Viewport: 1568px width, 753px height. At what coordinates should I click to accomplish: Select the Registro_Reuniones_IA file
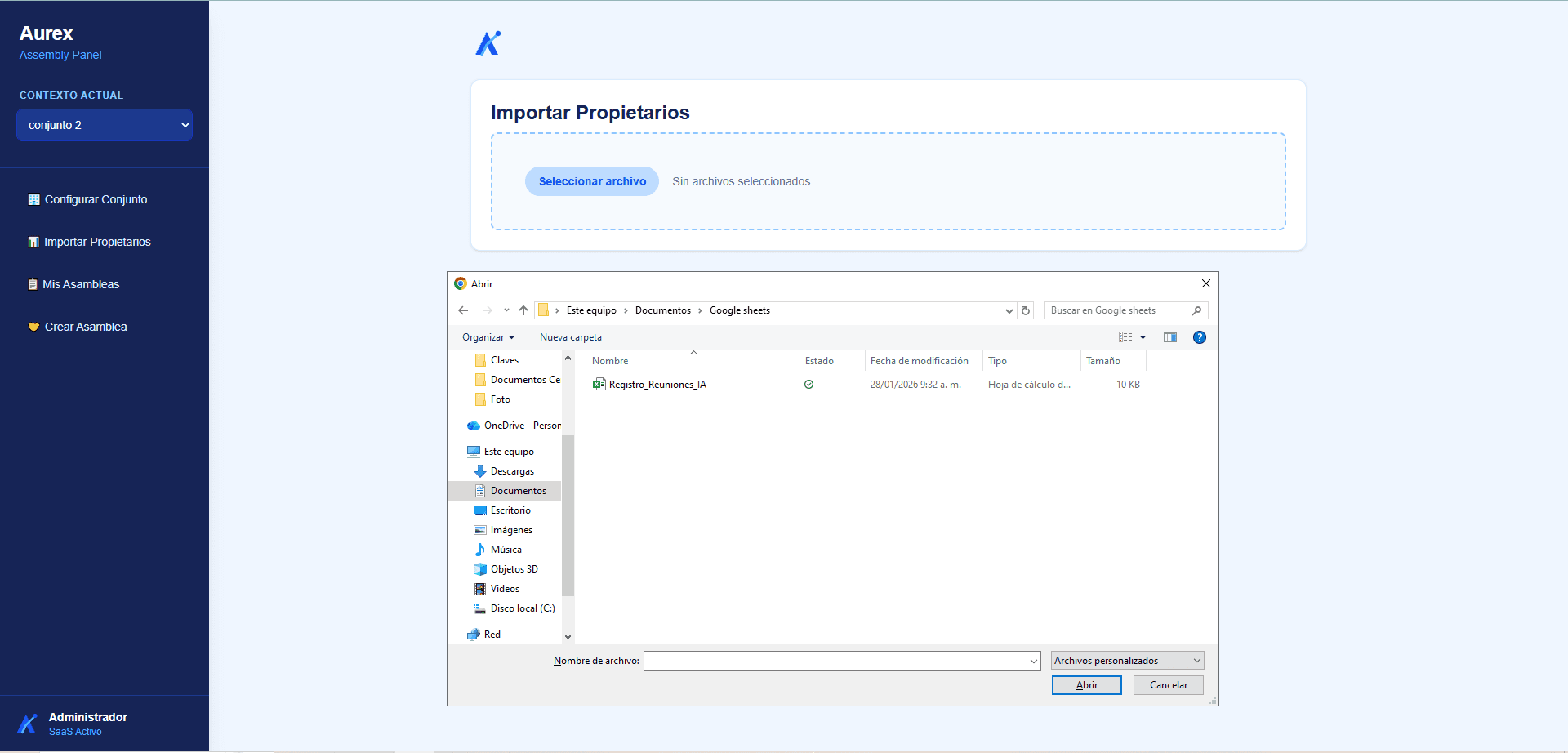657,385
